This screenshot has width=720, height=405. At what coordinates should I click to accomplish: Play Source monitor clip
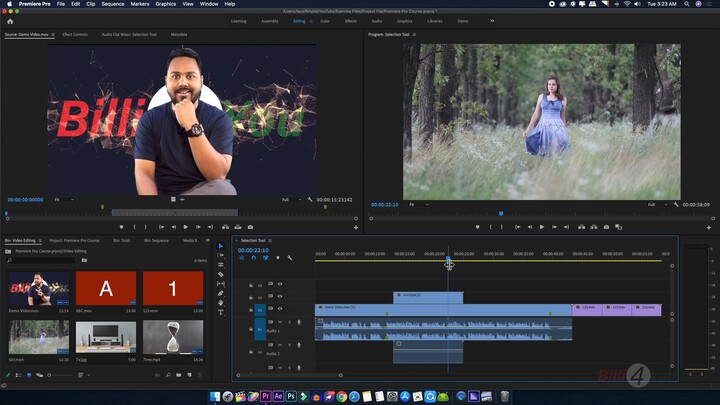(186, 227)
